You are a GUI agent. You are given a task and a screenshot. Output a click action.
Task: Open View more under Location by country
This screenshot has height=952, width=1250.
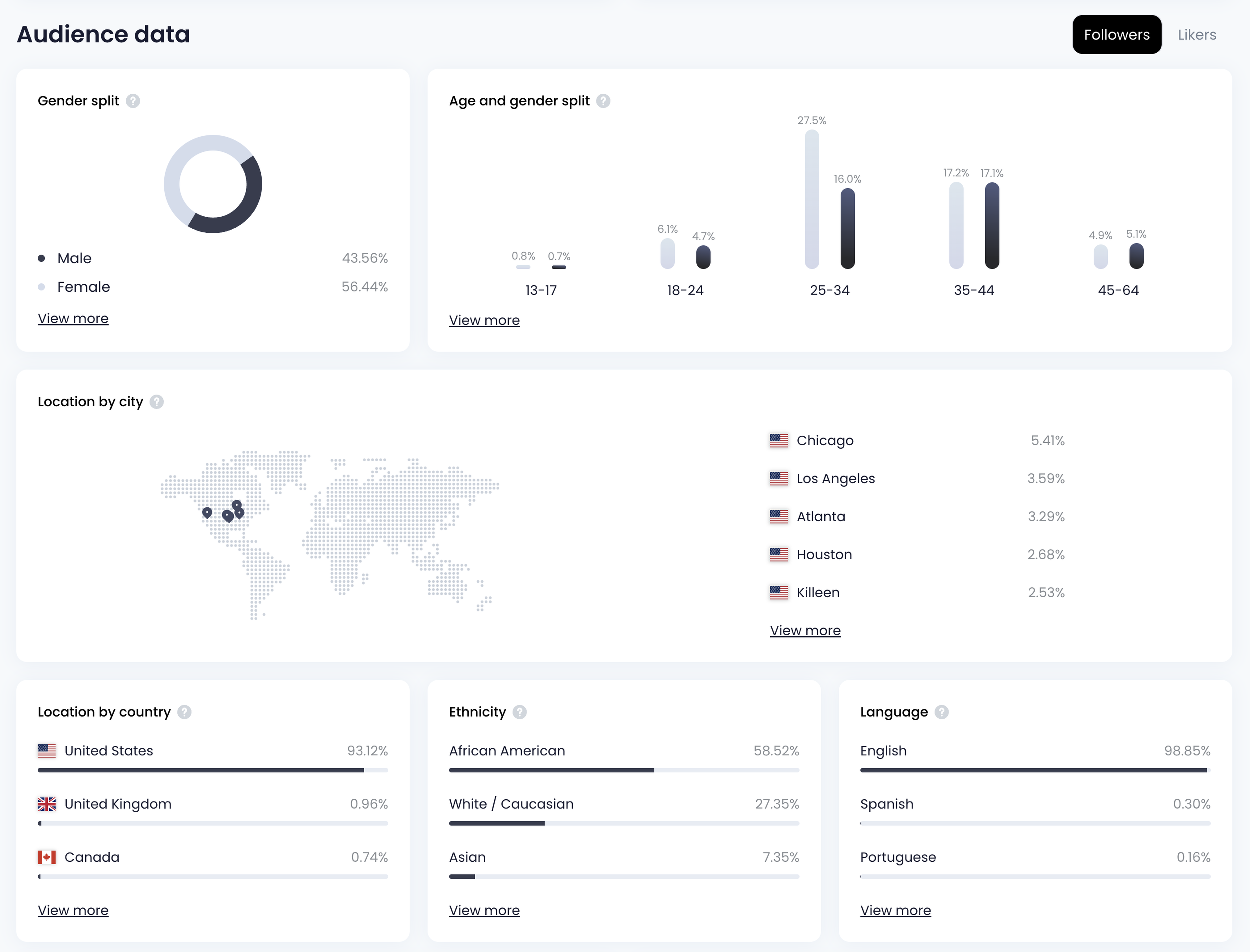tap(73, 910)
